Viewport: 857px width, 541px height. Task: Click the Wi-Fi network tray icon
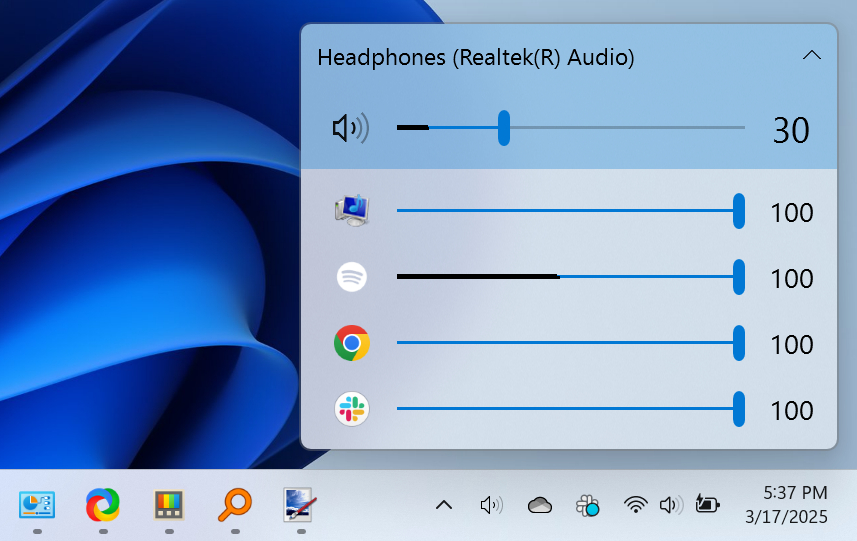[635, 505]
